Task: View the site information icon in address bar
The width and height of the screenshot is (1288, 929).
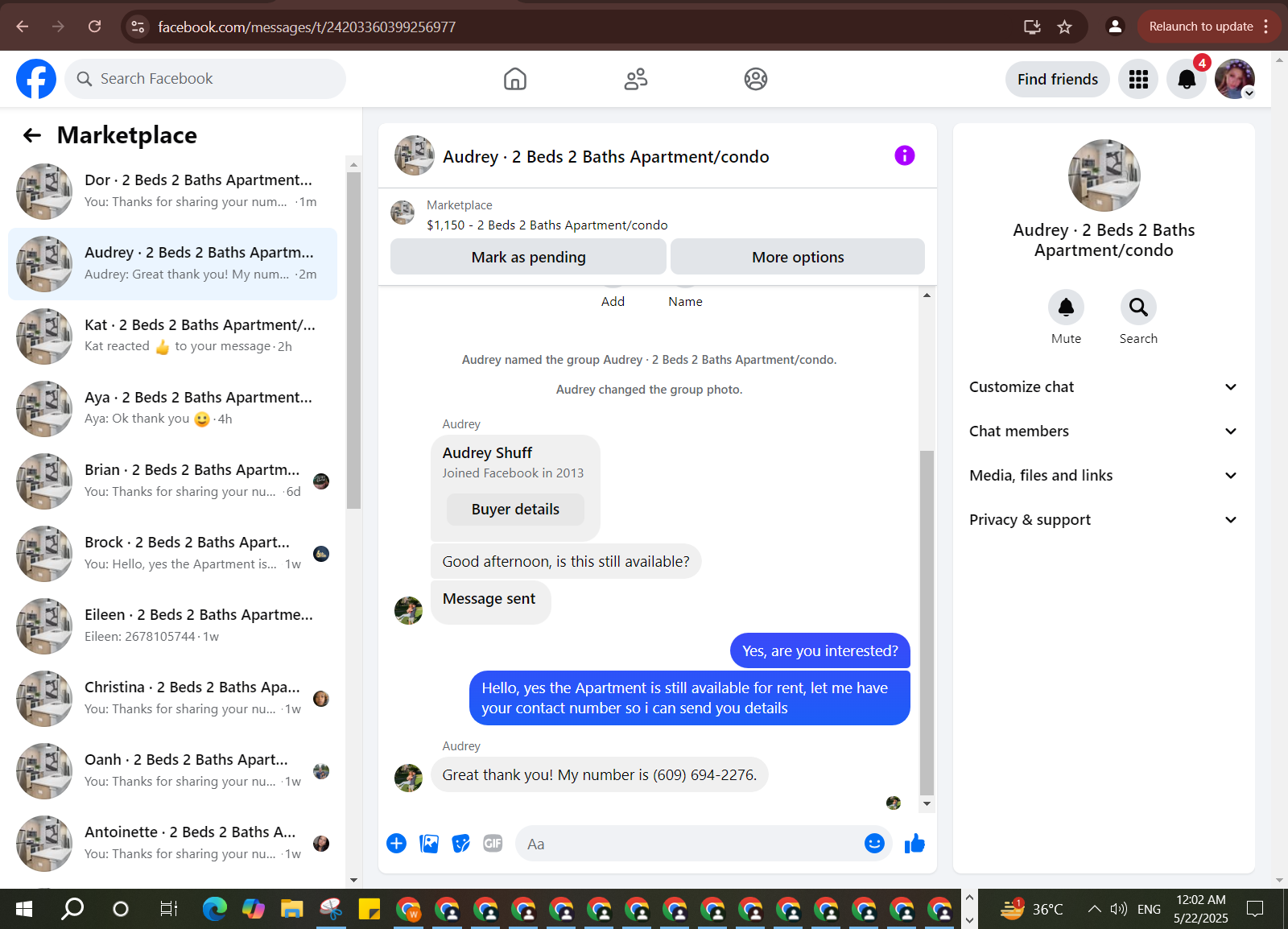Action: [x=138, y=27]
